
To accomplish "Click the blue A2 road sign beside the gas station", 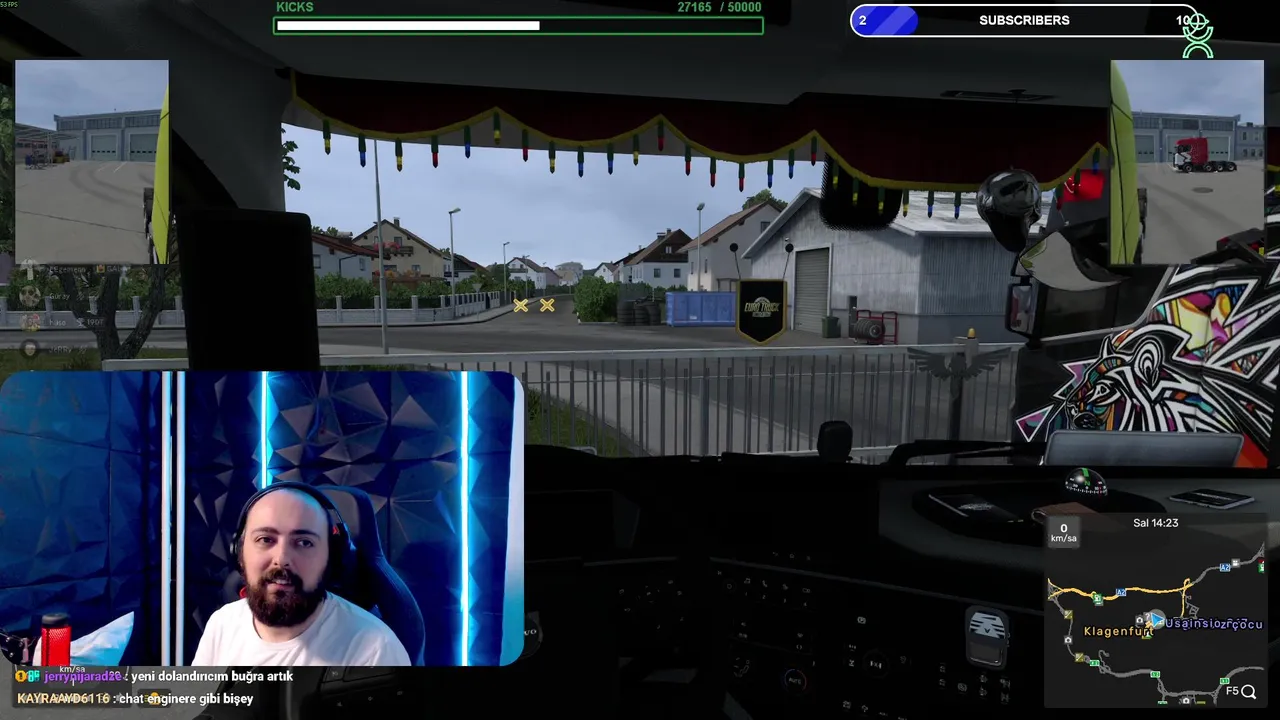I will coord(1121,592).
